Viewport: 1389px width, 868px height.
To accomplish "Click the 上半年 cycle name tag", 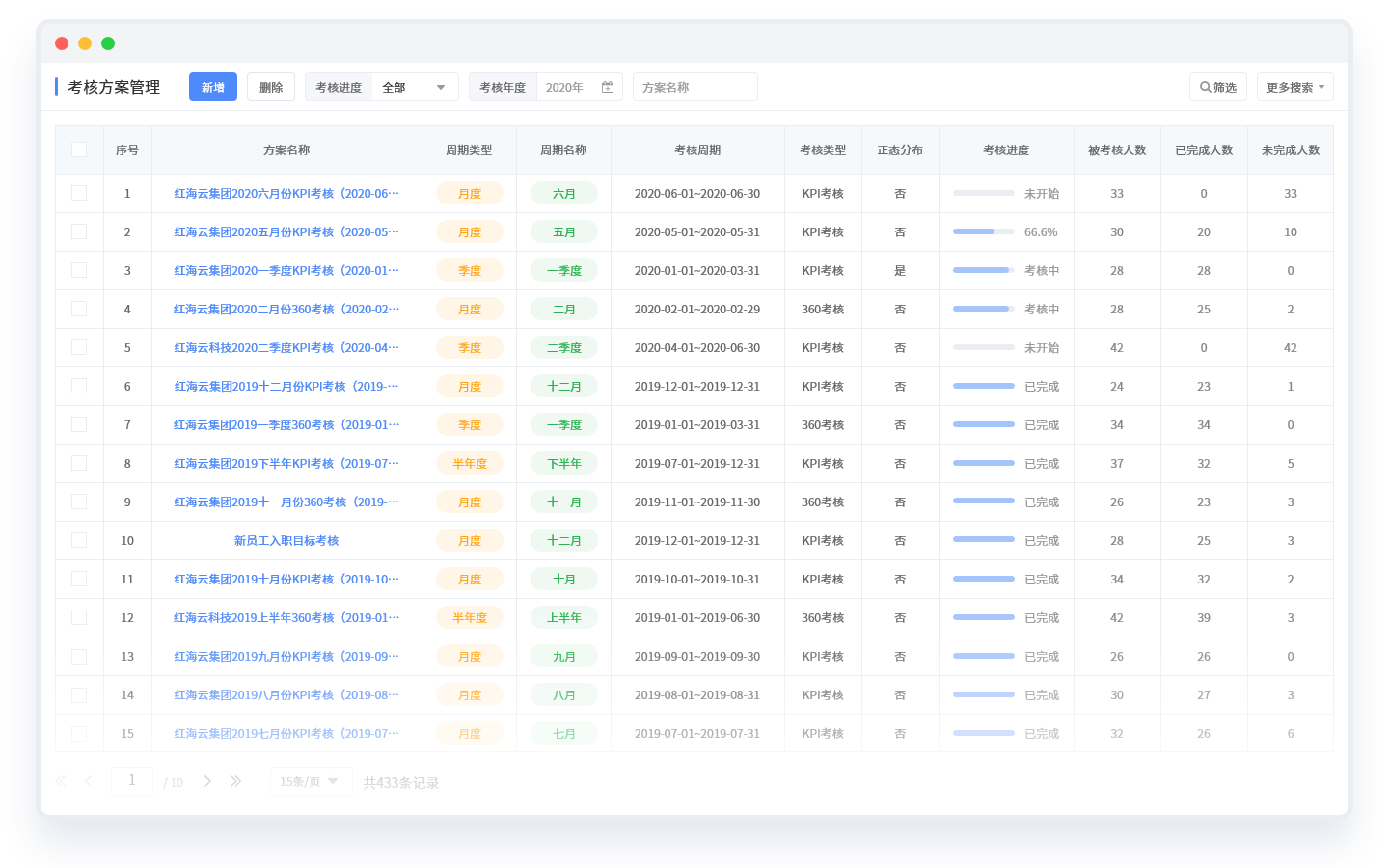I will (x=564, y=617).
